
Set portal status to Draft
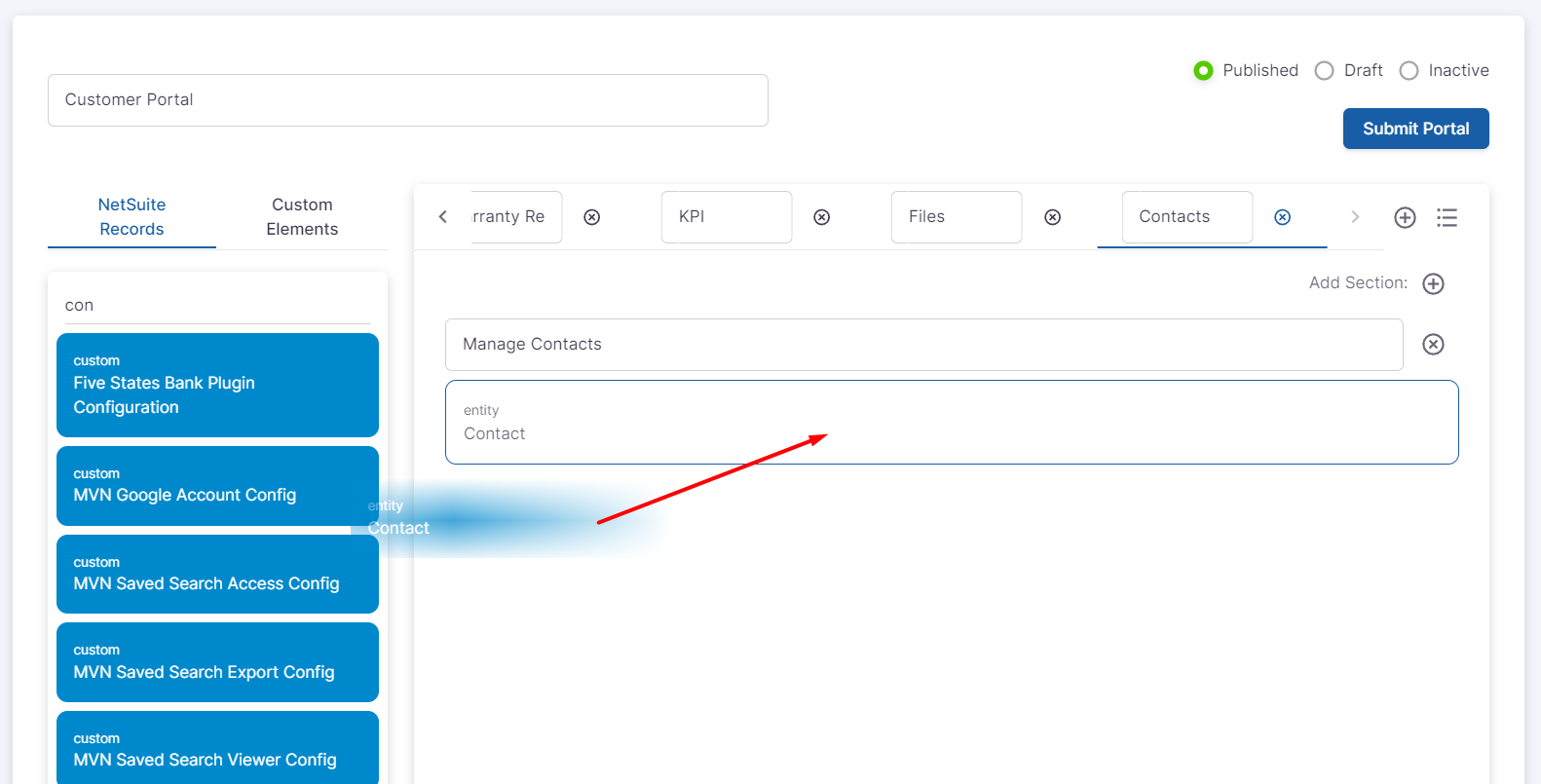[1324, 70]
